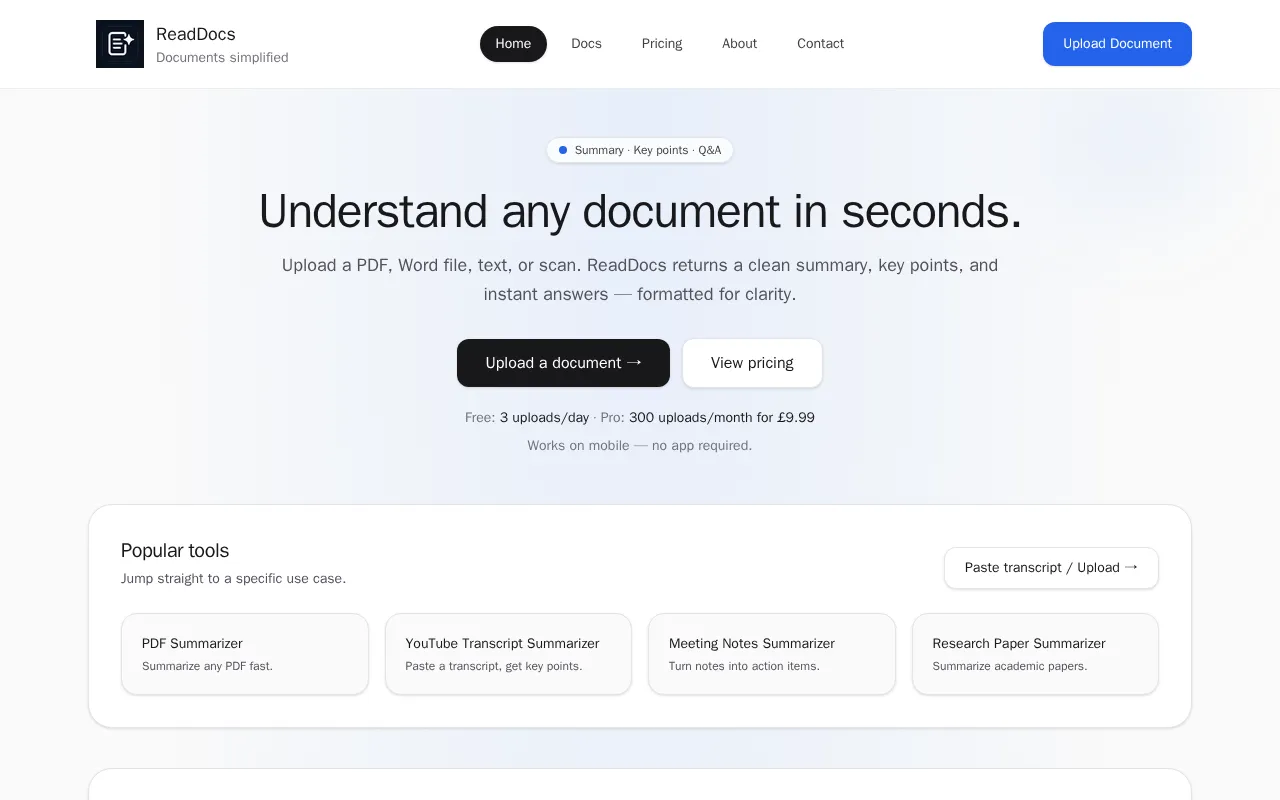Click the ReadDocs logo icon
Screen dimensions: 1280x800
tap(120, 44)
